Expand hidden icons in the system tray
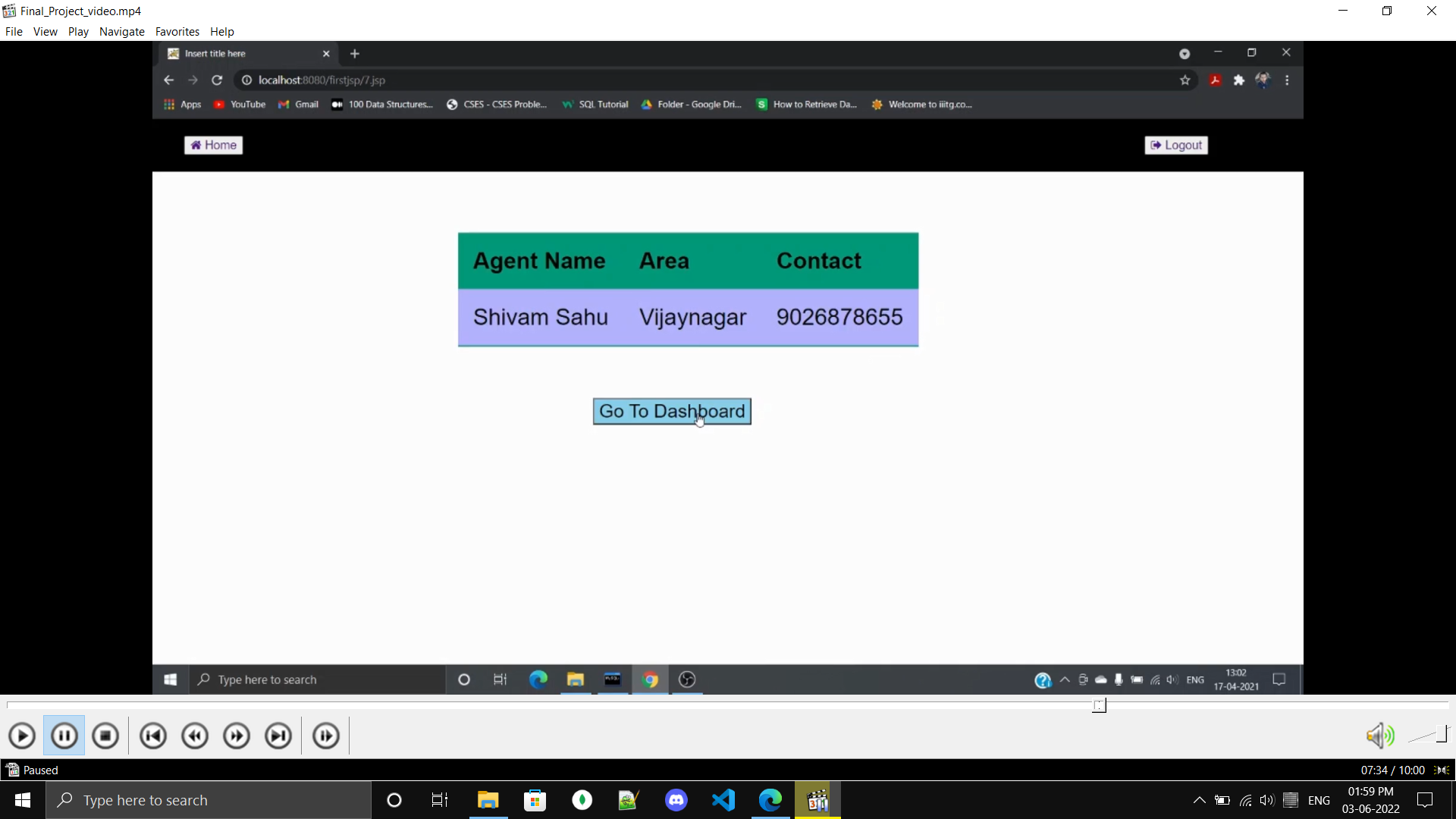The width and height of the screenshot is (1456, 819). 1200,800
